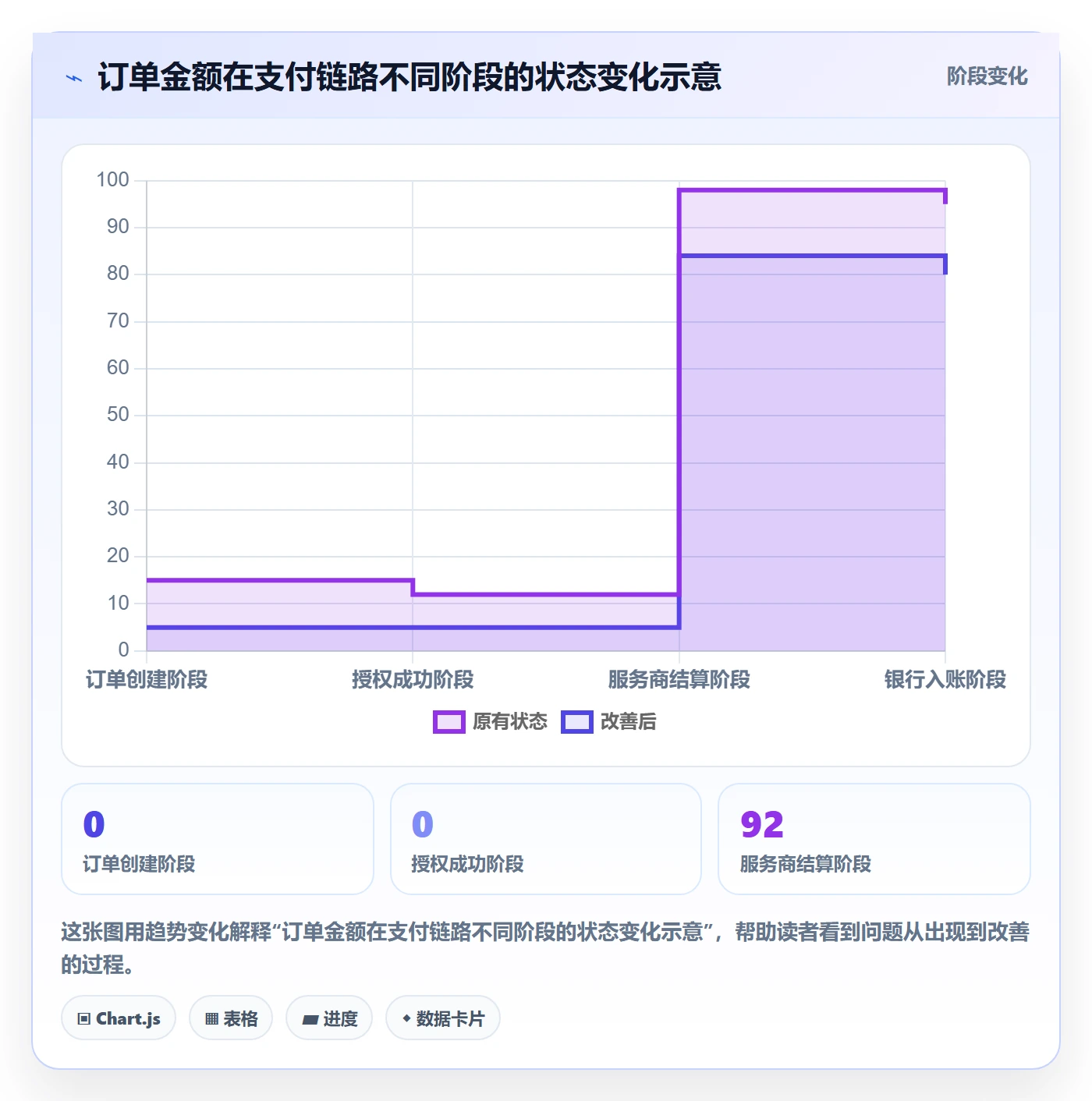Click the 改善后 legend label
This screenshot has height=1101, width=1092.
point(628,722)
